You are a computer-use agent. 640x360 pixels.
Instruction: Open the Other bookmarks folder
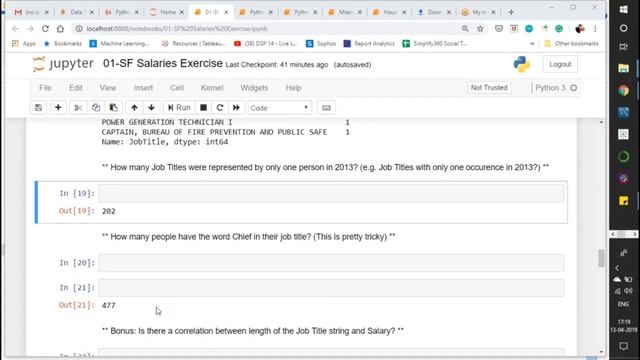point(571,43)
